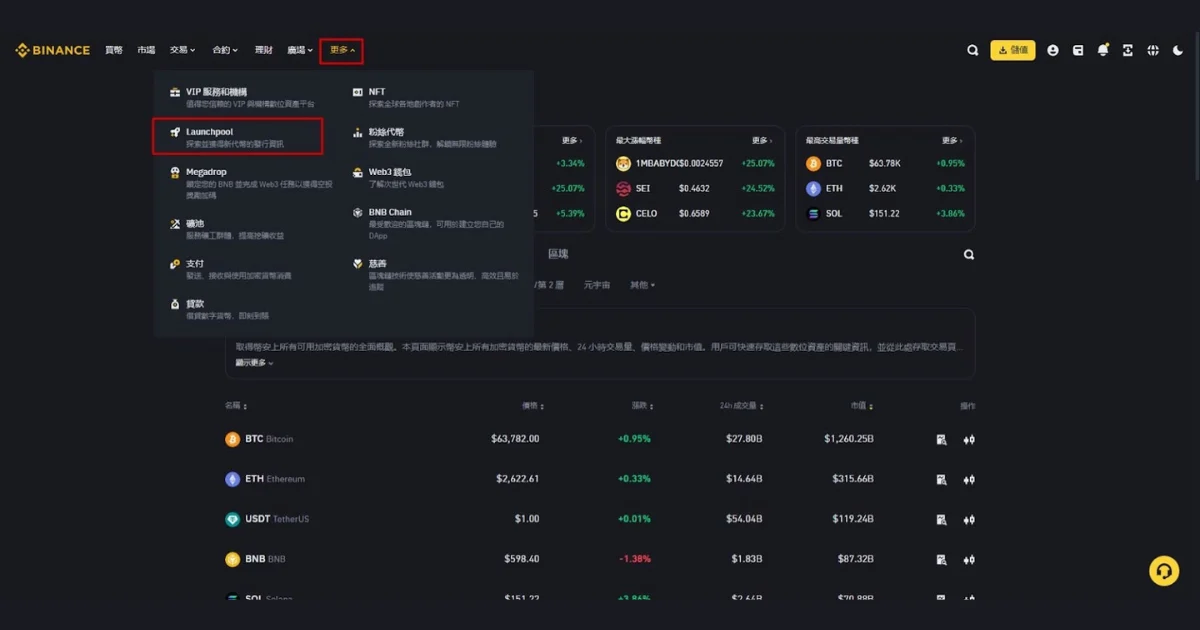
Task: Click USDT coin icon in table
Action: (x=233, y=519)
